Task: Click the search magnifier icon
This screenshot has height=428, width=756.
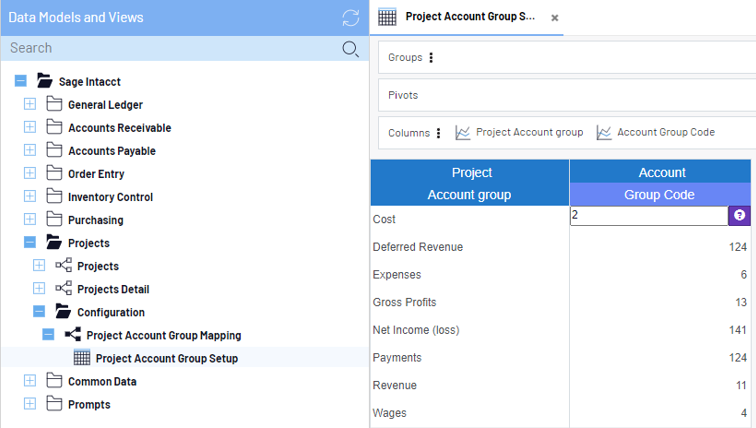Action: [350, 49]
